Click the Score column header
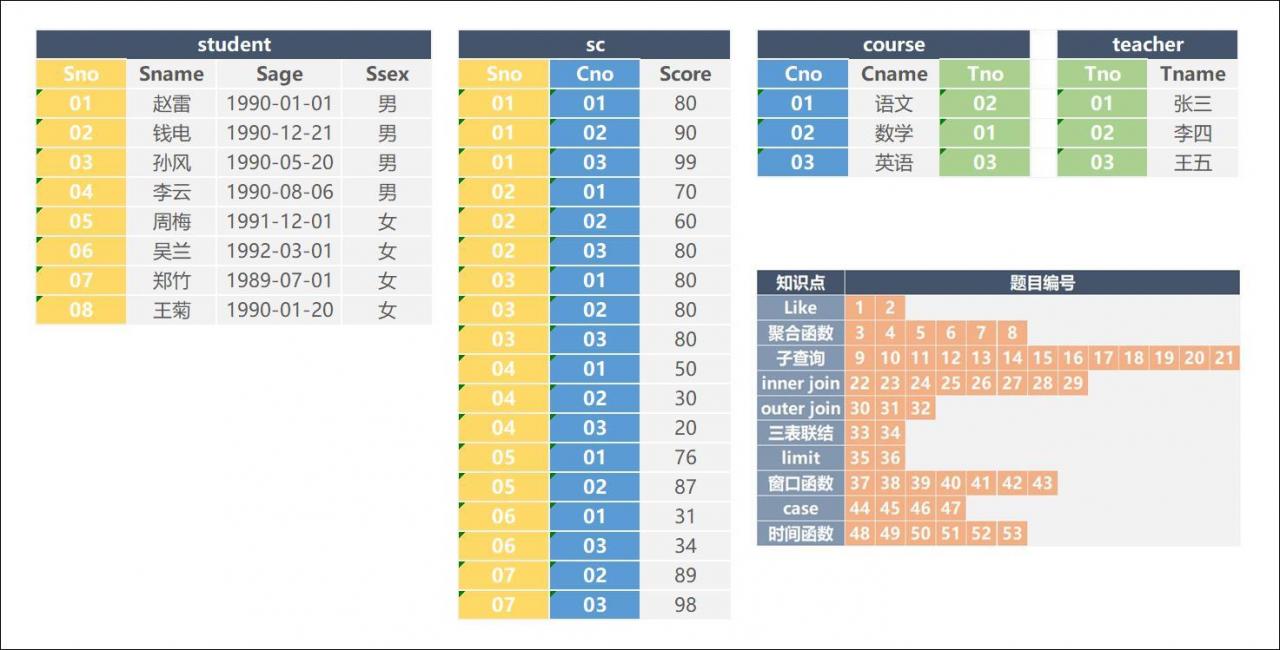Viewport: 1280px width, 650px height. coord(685,74)
